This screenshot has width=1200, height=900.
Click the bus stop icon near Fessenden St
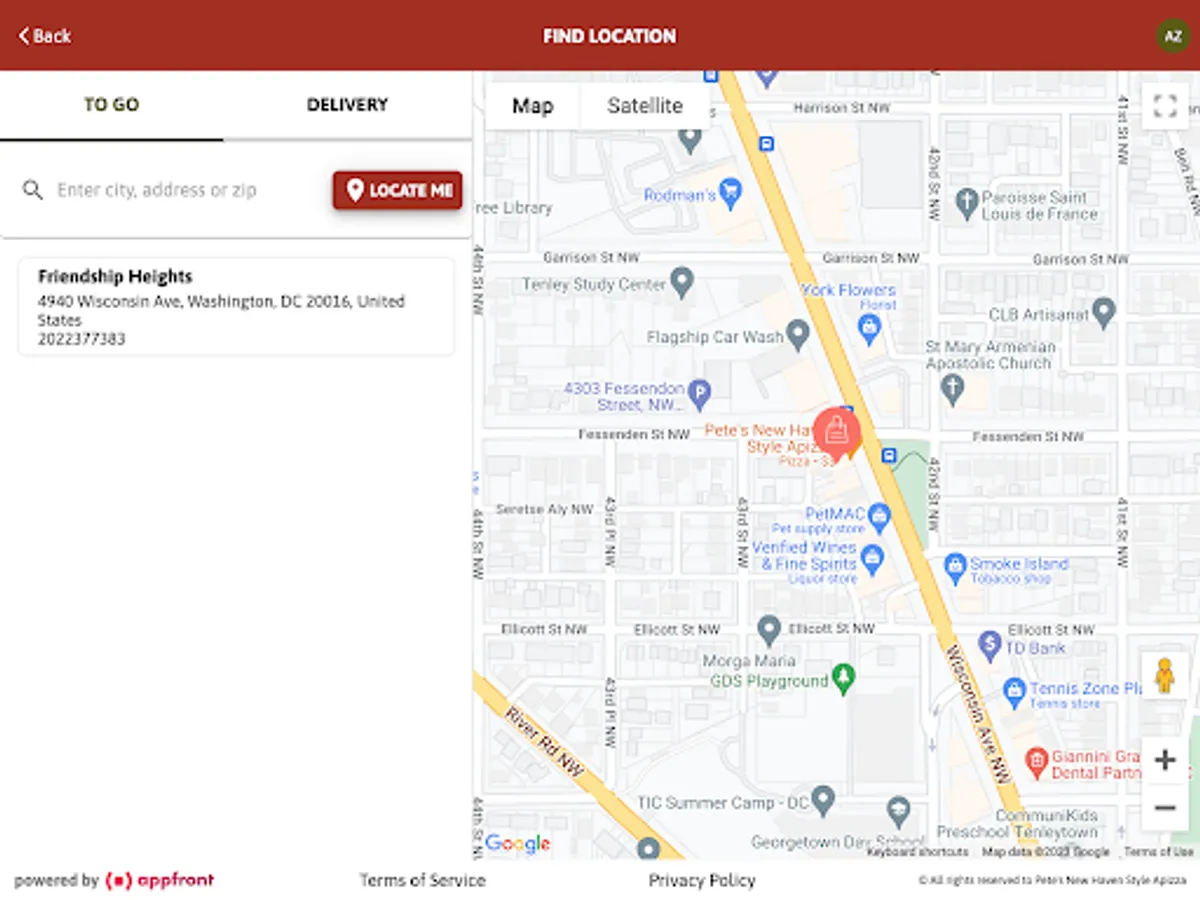coord(888,456)
